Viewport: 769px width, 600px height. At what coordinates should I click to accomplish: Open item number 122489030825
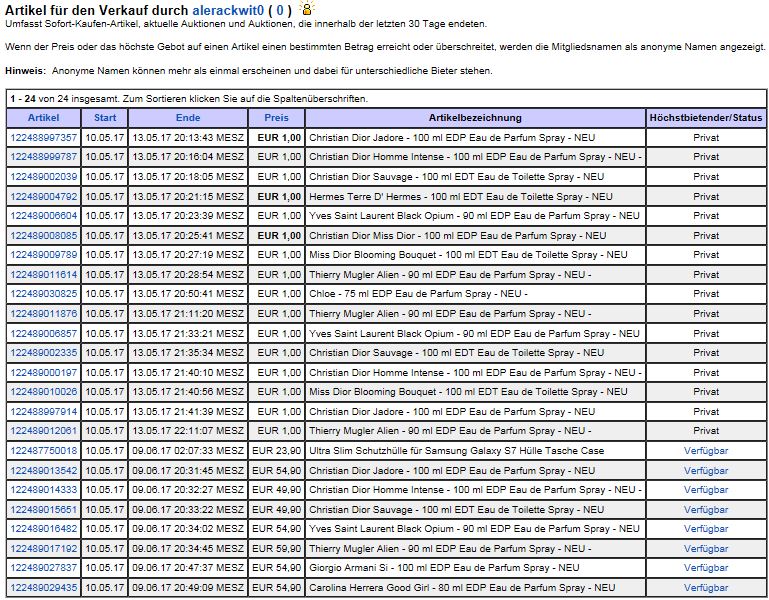pyautogui.click(x=44, y=294)
